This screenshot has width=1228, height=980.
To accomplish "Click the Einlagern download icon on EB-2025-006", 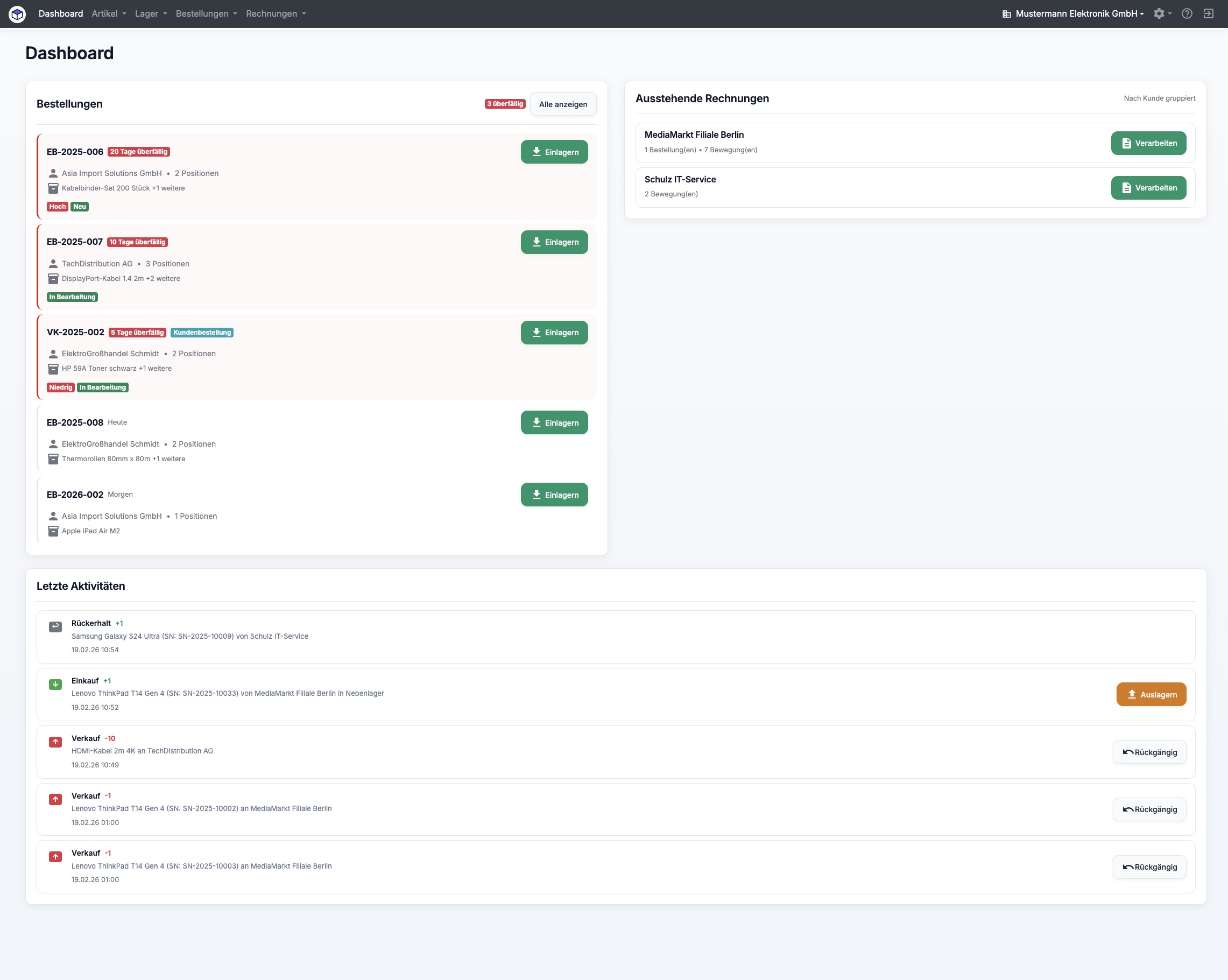I will click(x=536, y=152).
